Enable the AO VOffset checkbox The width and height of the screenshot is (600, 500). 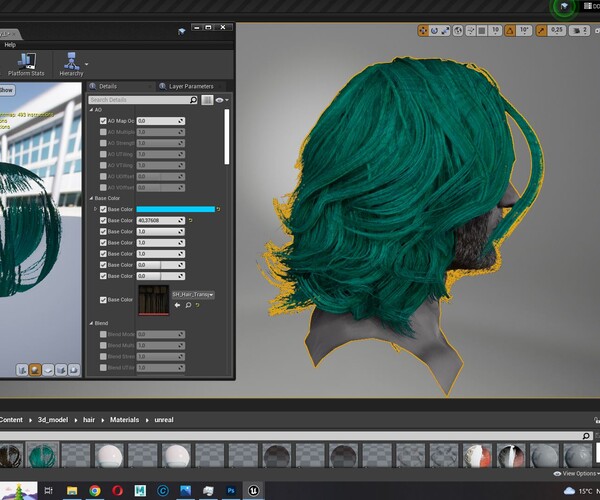pos(103,187)
